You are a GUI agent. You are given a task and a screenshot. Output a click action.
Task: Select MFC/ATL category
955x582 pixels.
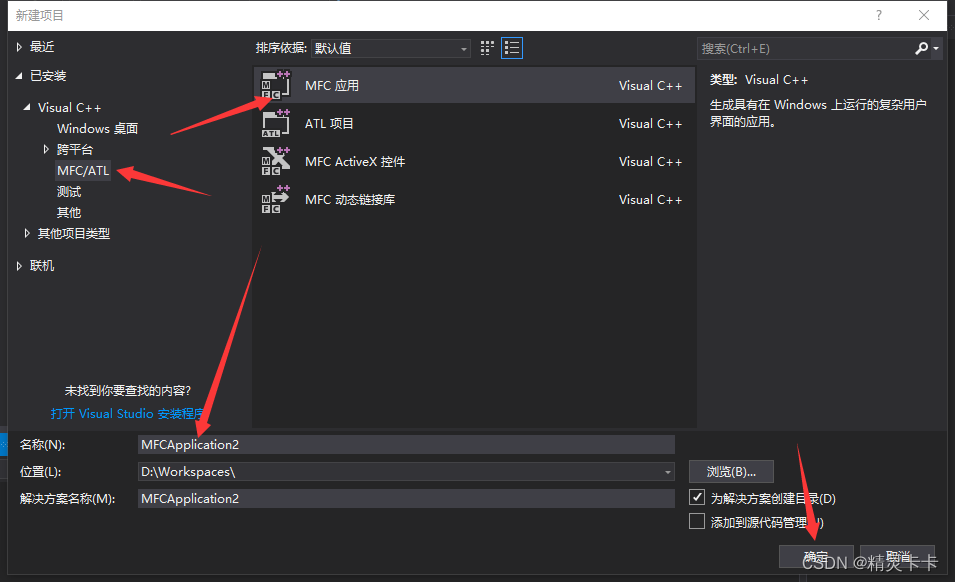click(x=83, y=170)
